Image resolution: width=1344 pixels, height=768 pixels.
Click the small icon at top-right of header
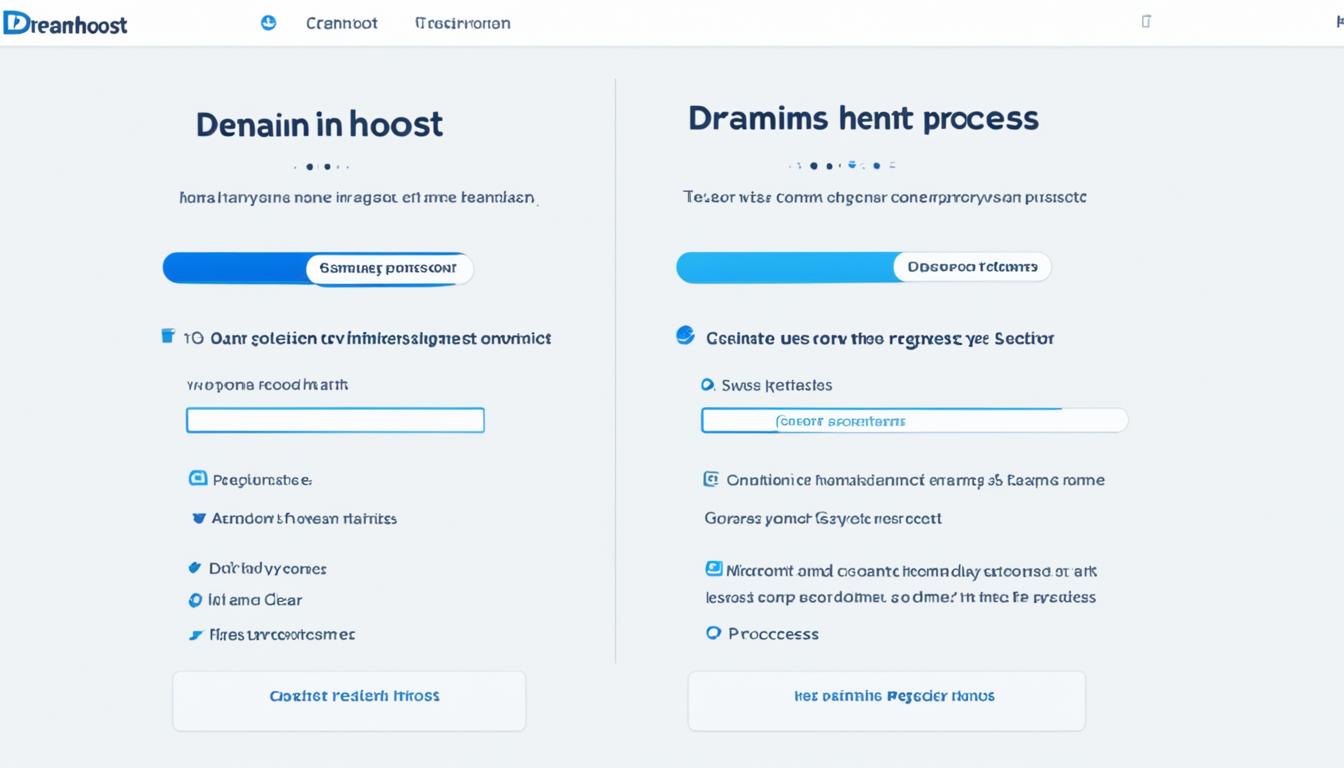point(1146,21)
